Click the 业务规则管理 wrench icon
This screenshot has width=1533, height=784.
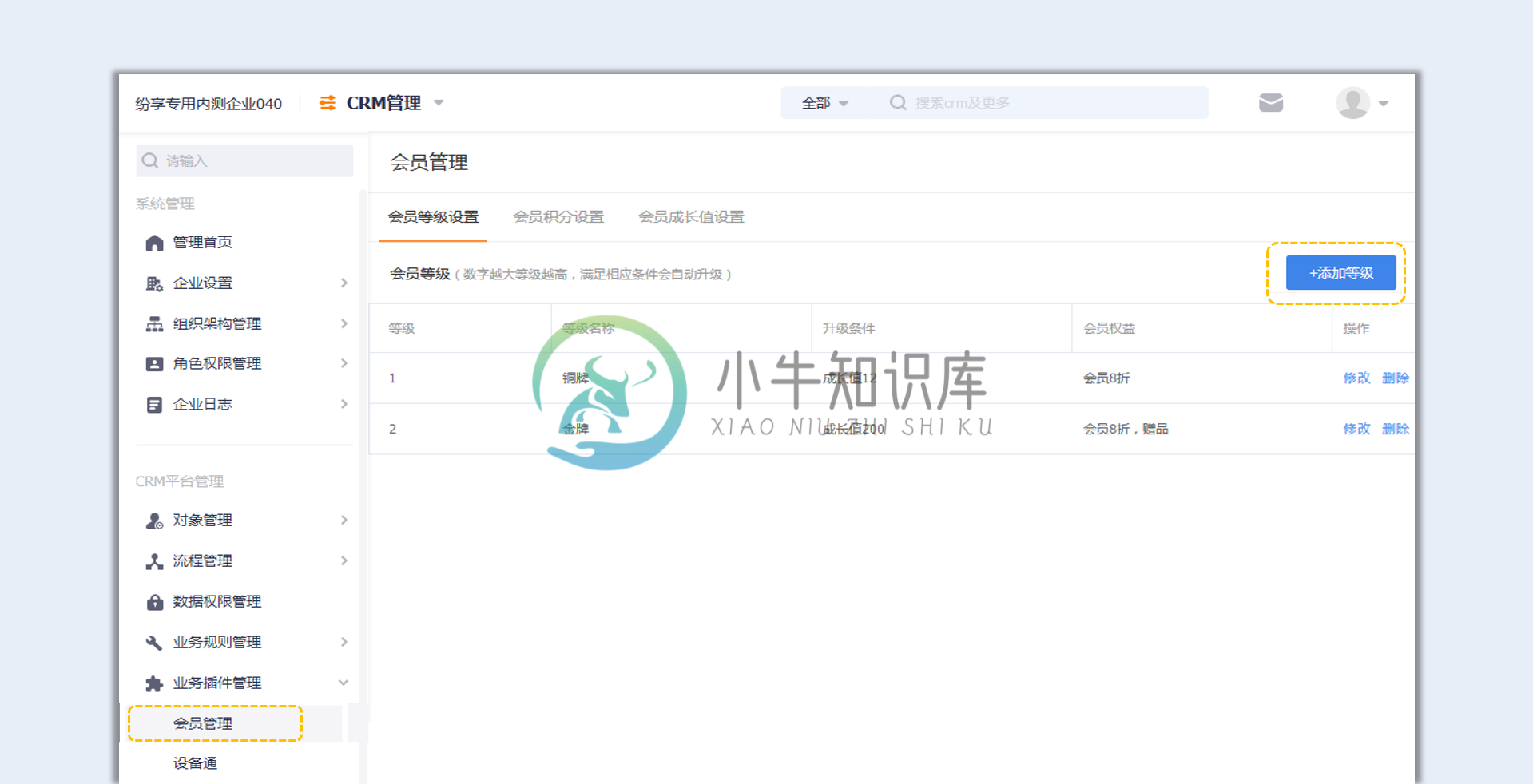[x=154, y=643]
